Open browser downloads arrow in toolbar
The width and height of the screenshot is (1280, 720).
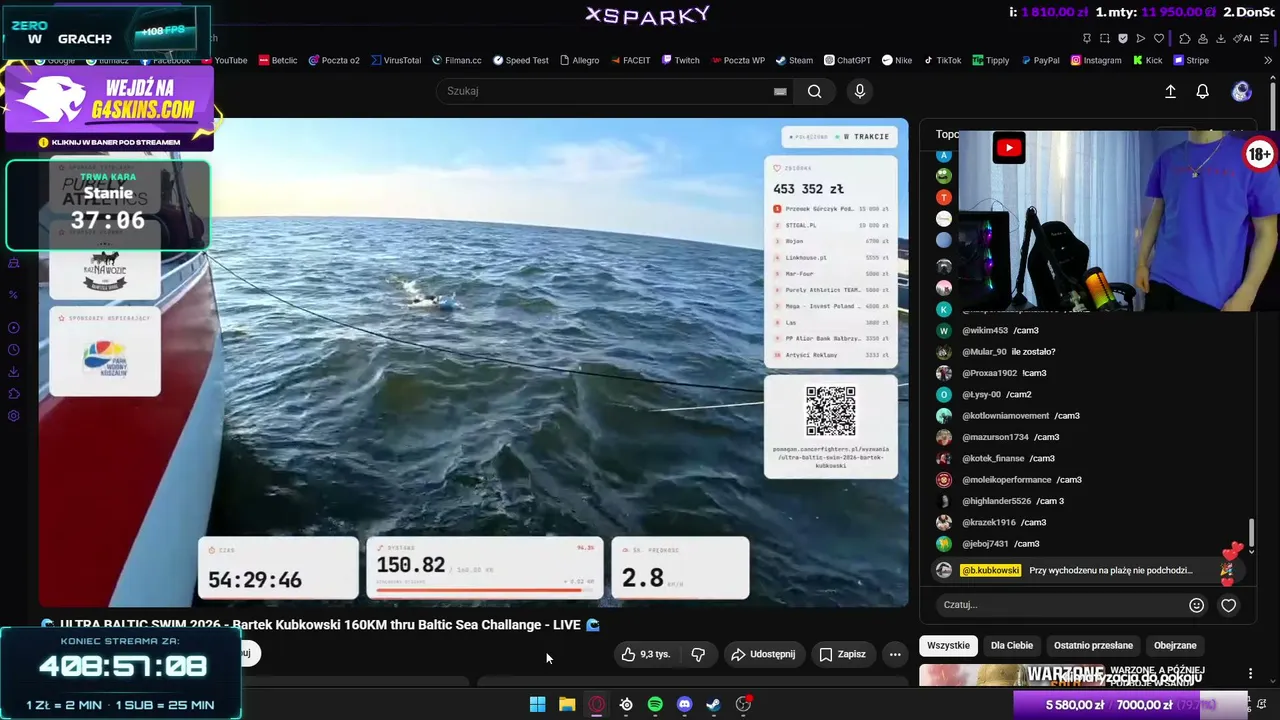click(1221, 38)
